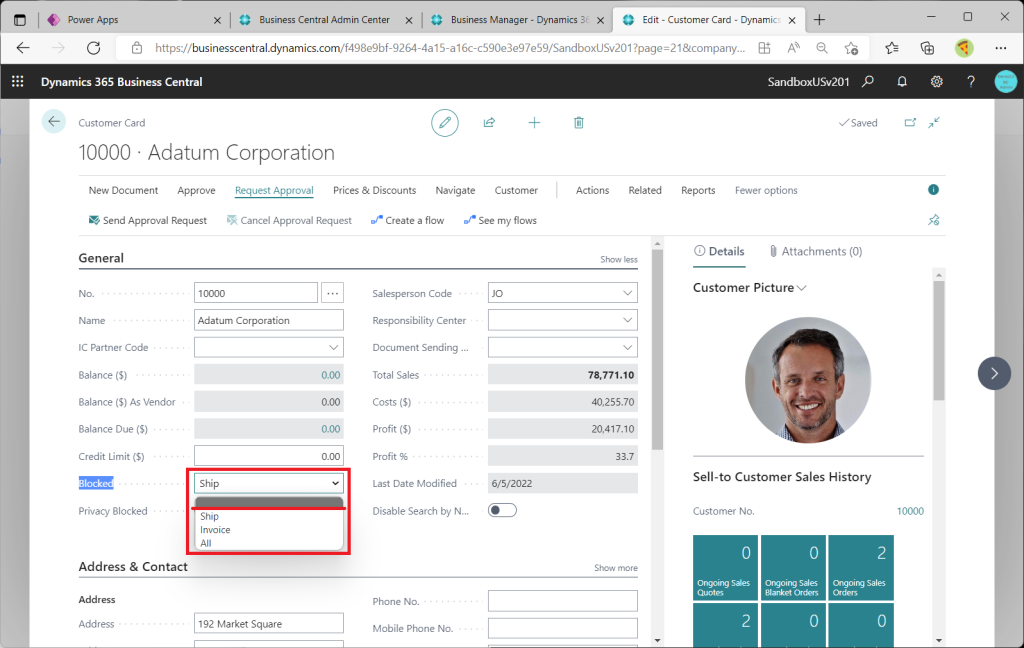Click the Details pane scrollbar
The image size is (1024, 648).
click(939, 340)
